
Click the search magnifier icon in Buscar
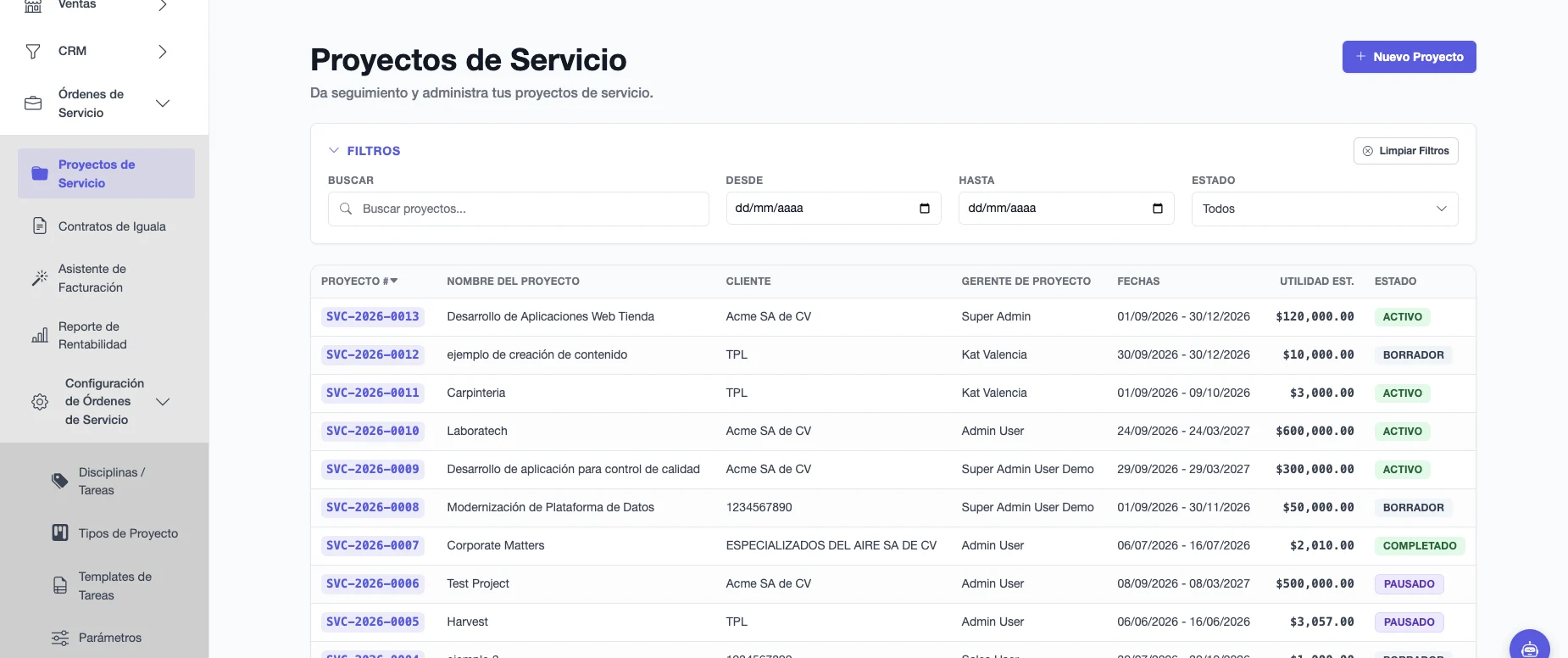[x=346, y=209]
